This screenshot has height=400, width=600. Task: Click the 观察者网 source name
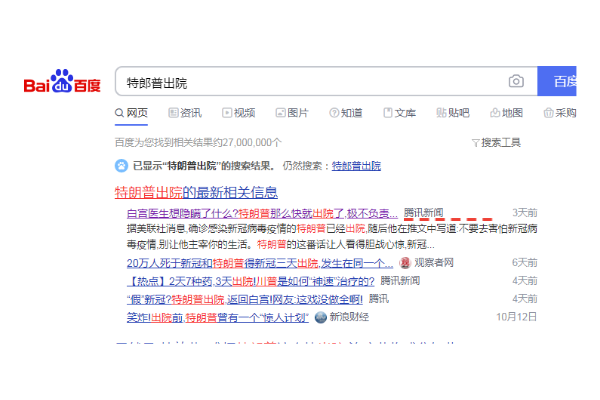click(434, 263)
